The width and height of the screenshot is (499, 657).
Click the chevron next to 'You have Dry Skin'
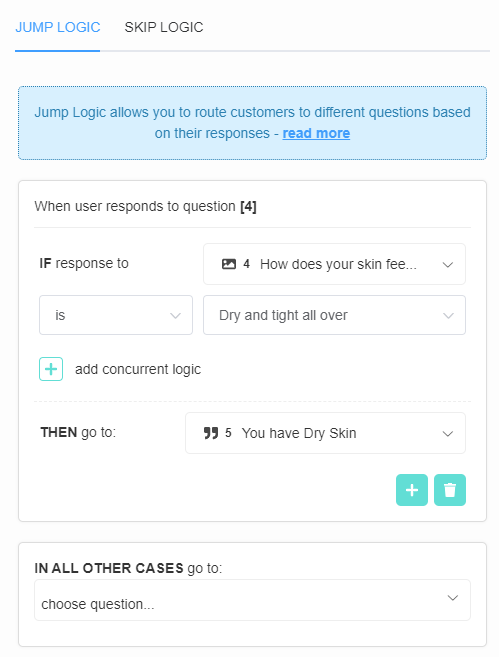[x=448, y=434]
